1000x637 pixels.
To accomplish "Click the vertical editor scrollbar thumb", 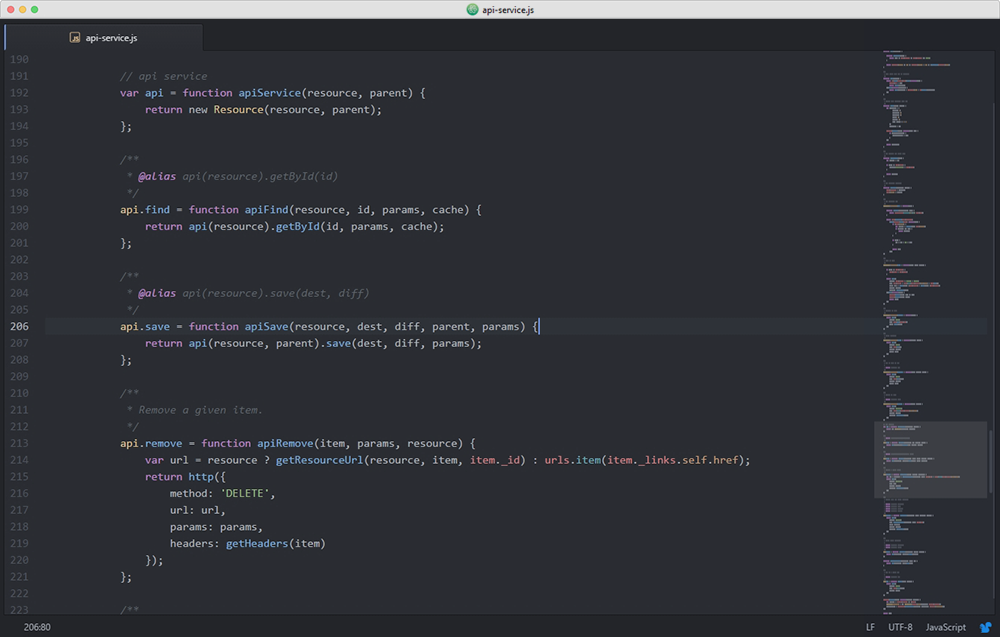I will click(x=990, y=460).
